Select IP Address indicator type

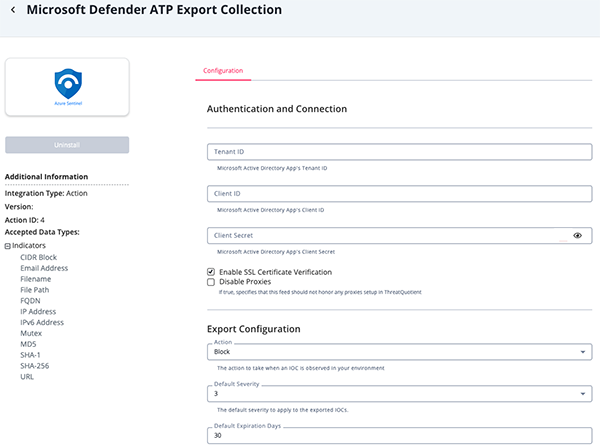pyautogui.click(x=38, y=311)
